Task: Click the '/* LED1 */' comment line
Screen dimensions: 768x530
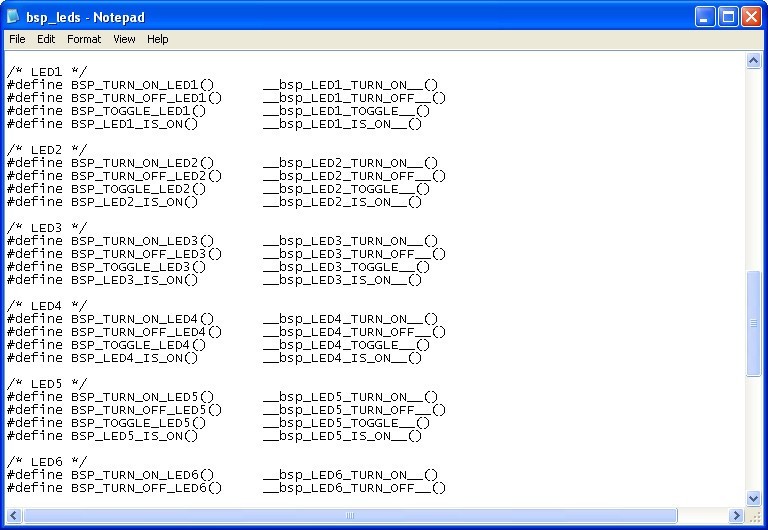Action: coord(47,72)
